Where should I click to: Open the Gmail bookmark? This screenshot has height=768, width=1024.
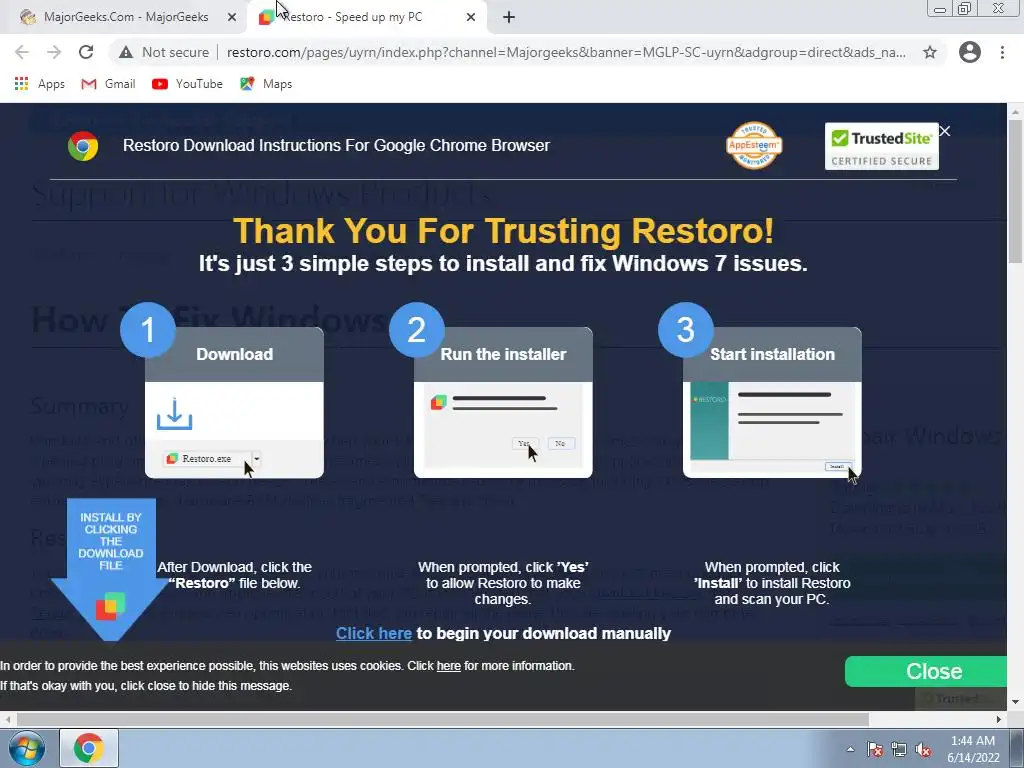click(x=108, y=84)
